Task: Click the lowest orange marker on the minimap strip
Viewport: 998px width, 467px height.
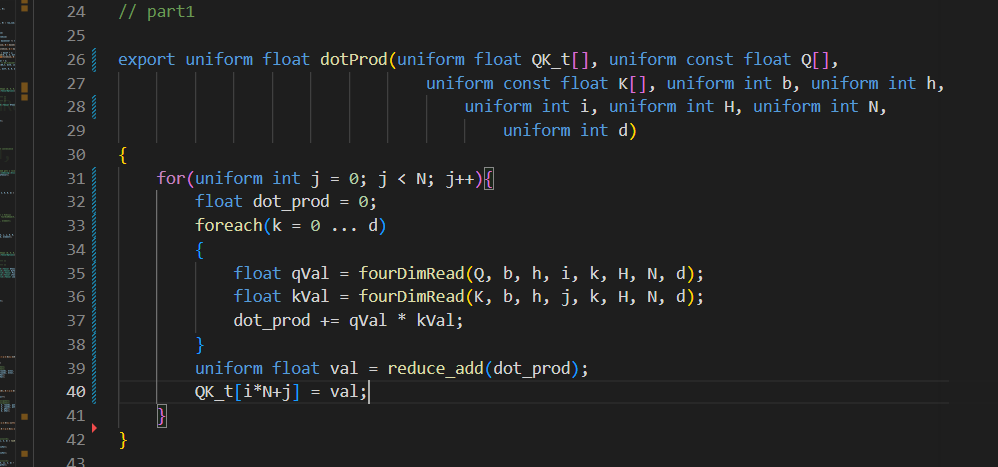Action: (x=24, y=454)
